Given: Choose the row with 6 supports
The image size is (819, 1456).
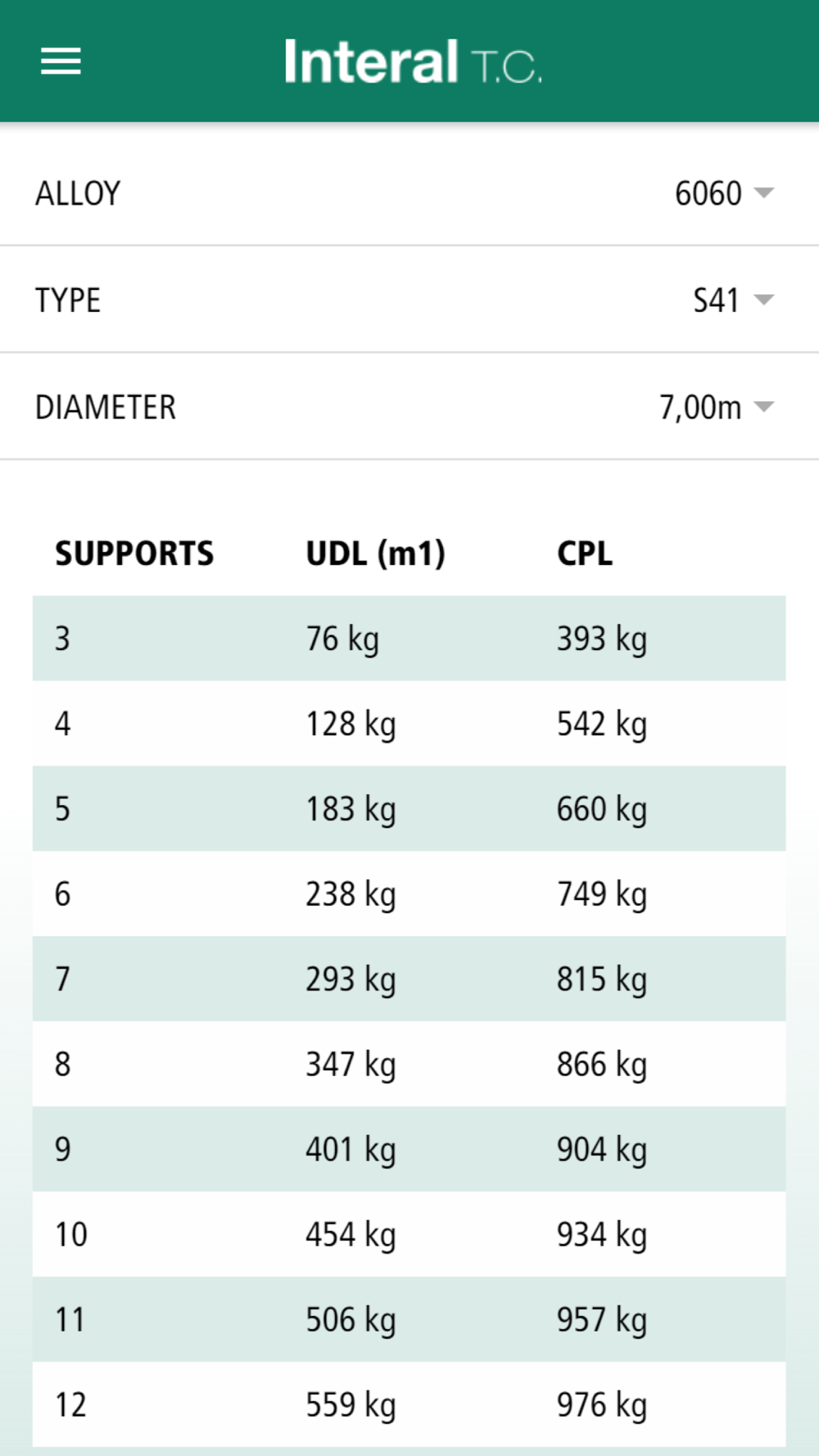Looking at the screenshot, I should pos(409,894).
